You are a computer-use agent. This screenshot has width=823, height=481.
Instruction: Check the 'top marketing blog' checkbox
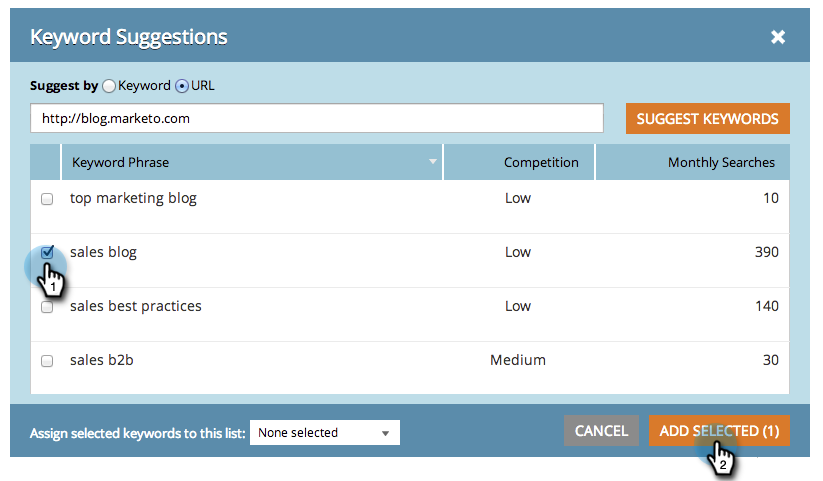point(47,199)
